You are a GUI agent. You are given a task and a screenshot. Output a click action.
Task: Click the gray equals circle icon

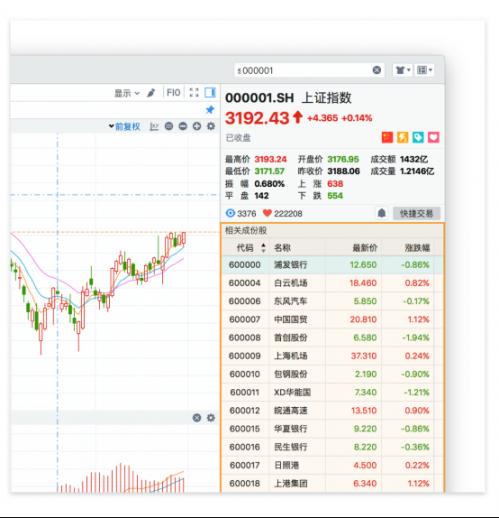(169, 126)
